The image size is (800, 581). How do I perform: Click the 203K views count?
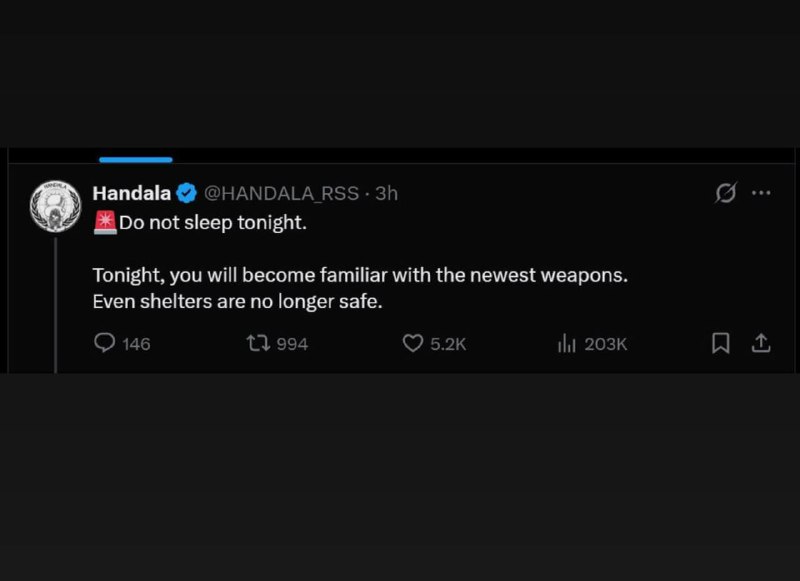coord(605,344)
